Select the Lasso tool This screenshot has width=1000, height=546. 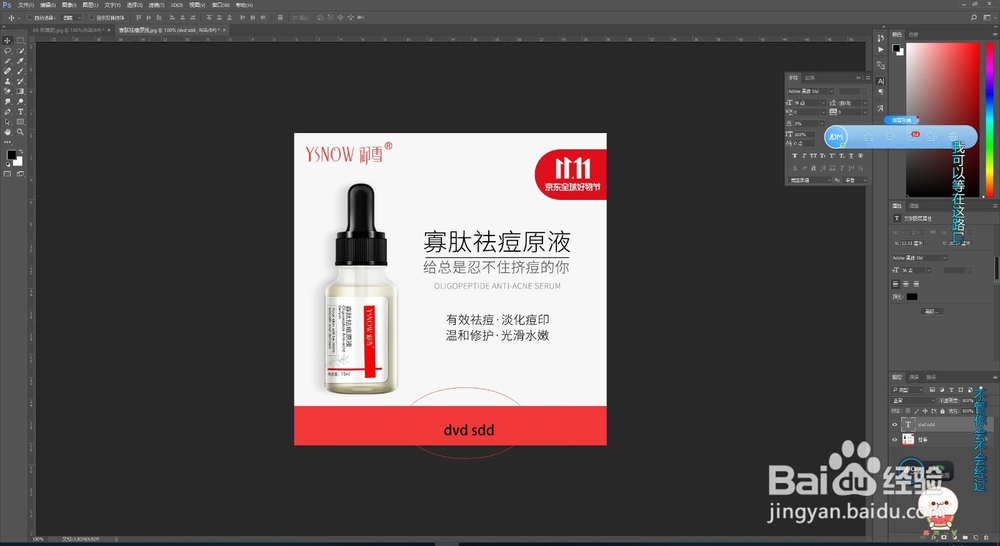pos(7,51)
